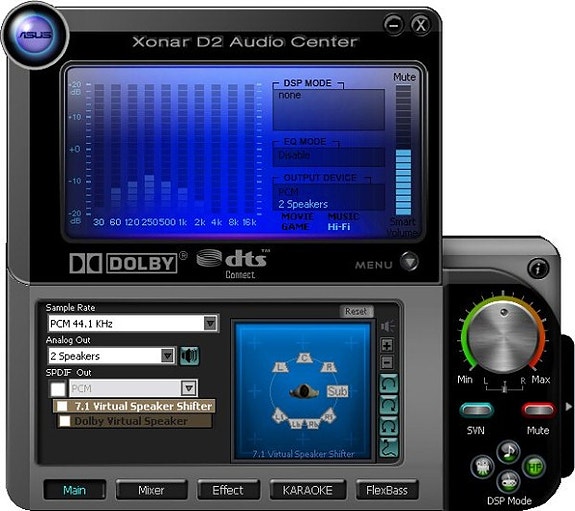This screenshot has height=511, width=575.
Task: Click the minus icon beside speaker shifter
Action: (387, 362)
